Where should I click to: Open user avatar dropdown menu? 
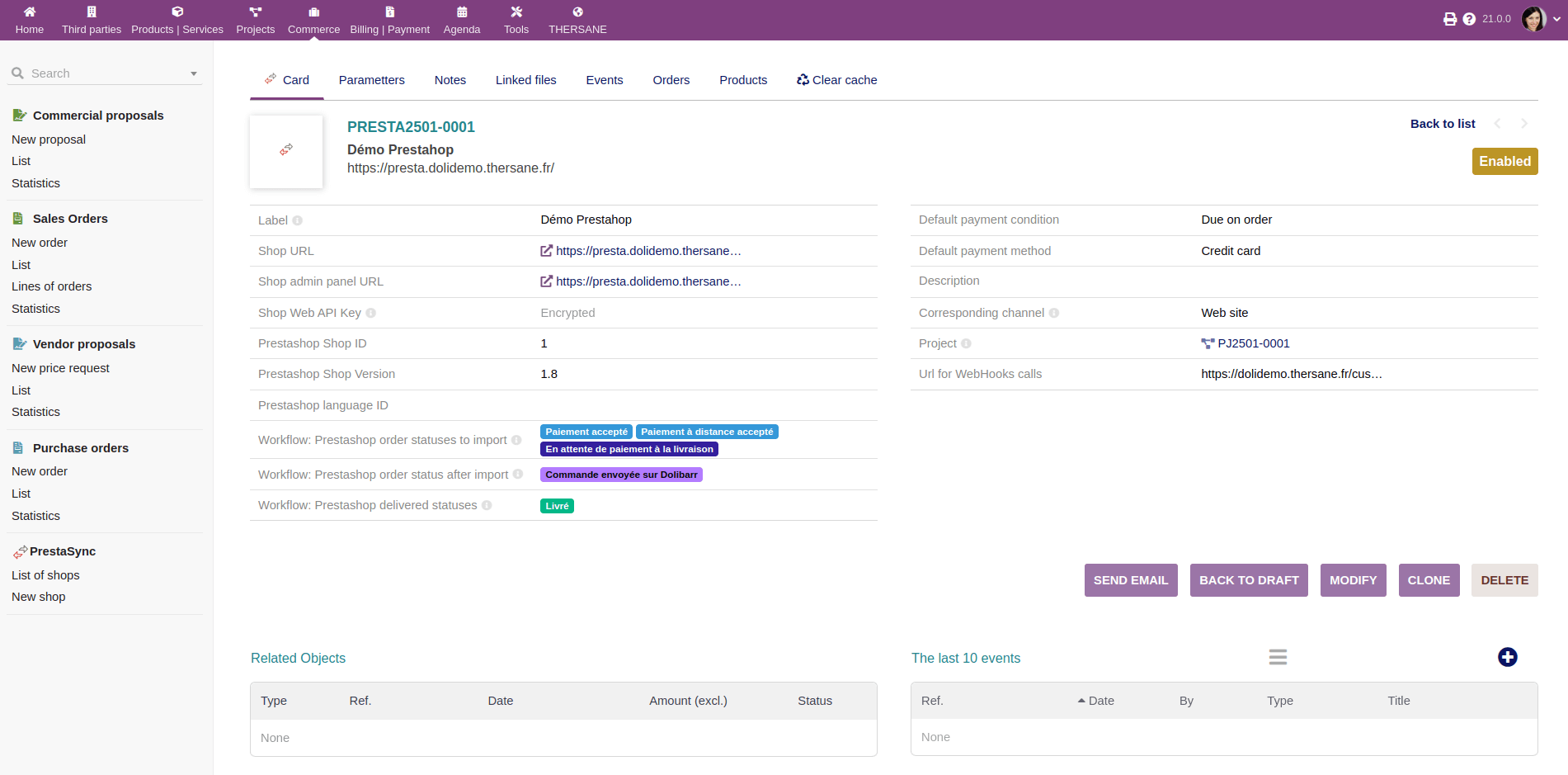click(x=1540, y=19)
